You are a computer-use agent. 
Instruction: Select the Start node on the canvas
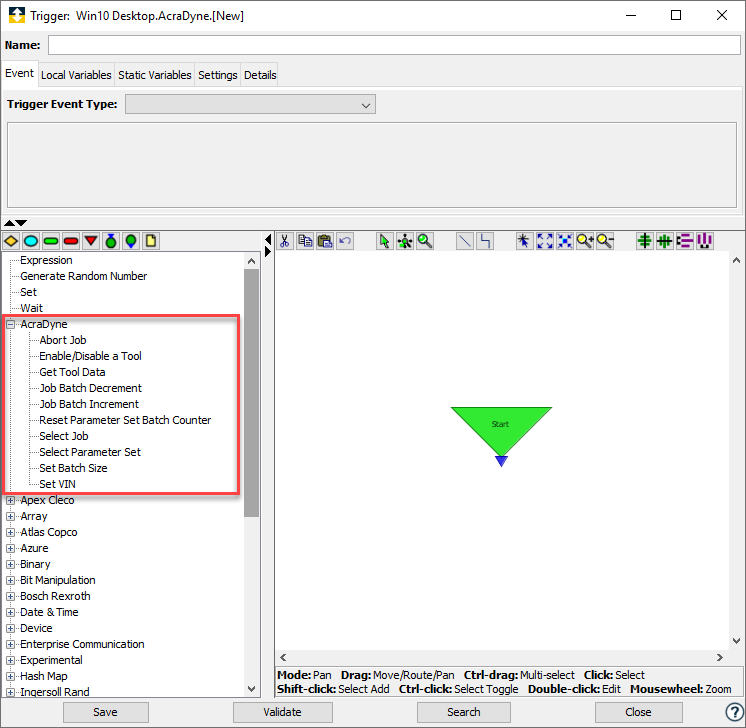(x=501, y=431)
